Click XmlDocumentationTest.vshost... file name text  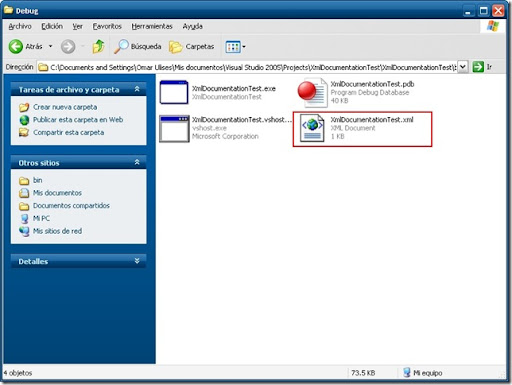(242, 120)
